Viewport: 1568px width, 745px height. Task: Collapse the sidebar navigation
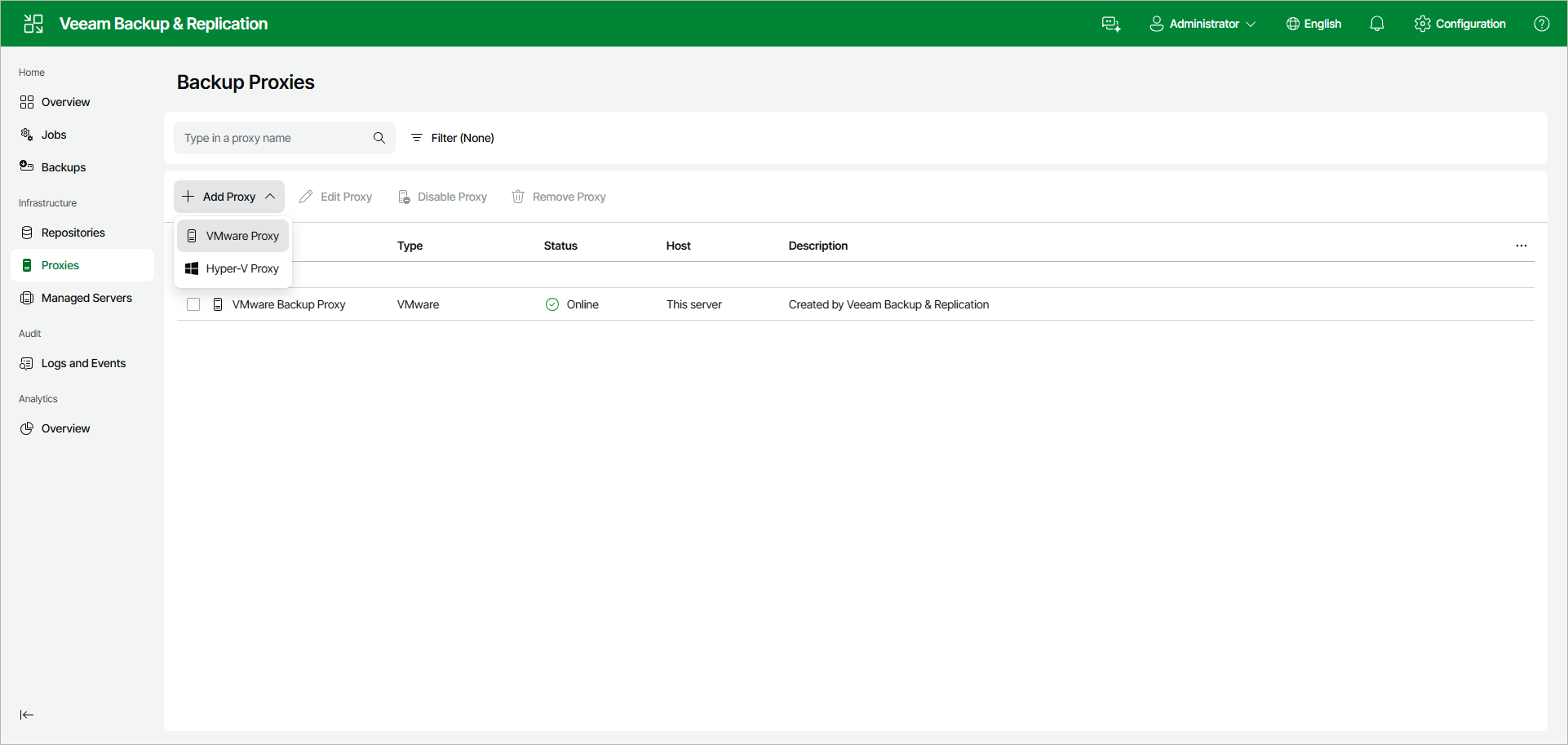tap(27, 715)
